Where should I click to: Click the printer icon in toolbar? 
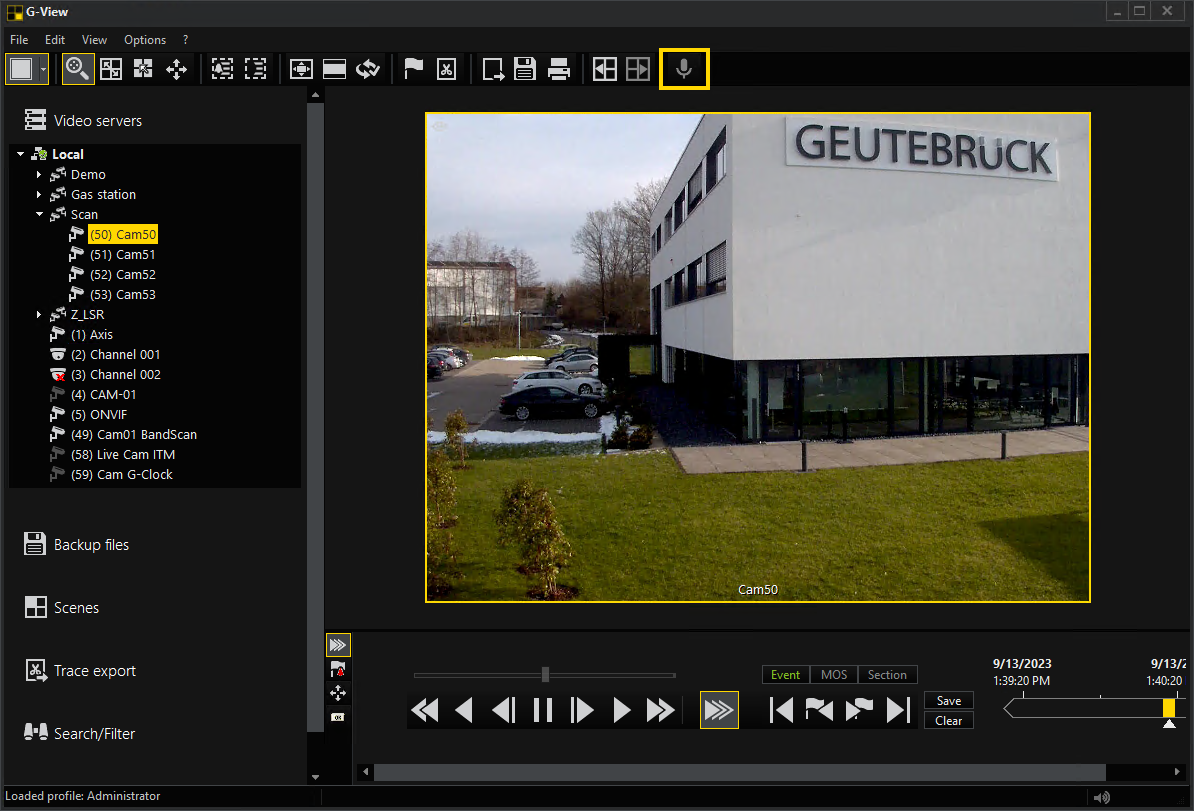click(559, 69)
